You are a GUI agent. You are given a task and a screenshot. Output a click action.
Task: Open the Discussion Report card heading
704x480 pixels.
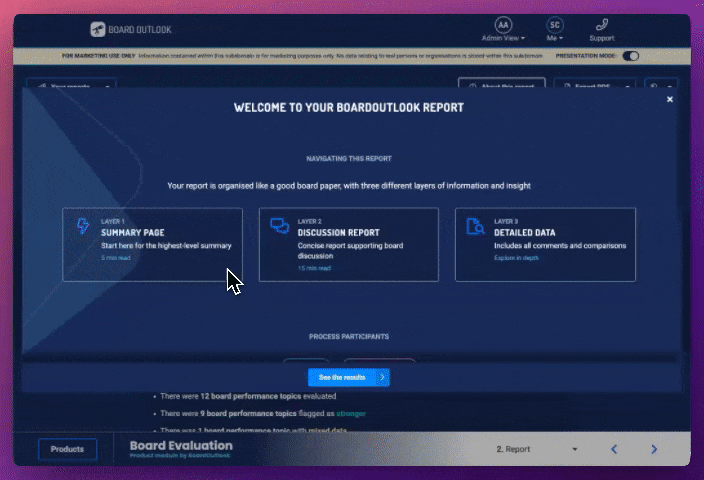[x=339, y=233]
